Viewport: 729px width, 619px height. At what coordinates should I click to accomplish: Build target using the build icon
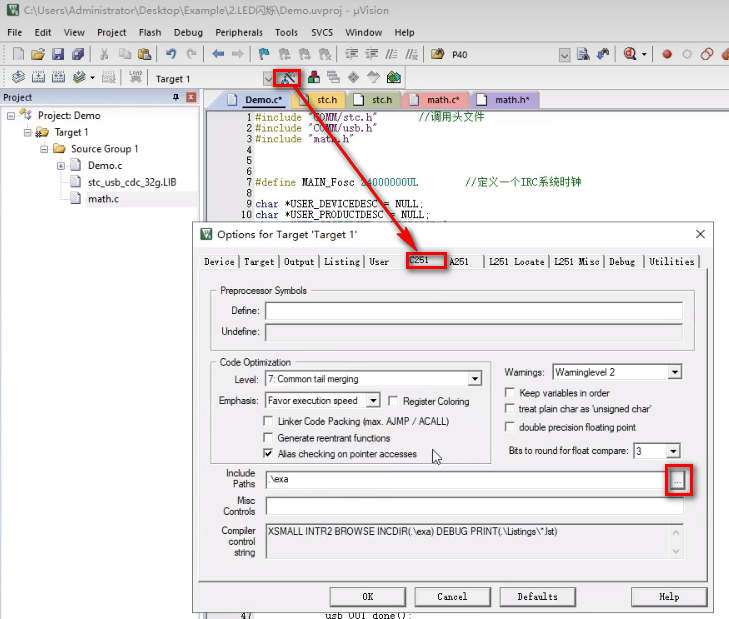point(38,77)
